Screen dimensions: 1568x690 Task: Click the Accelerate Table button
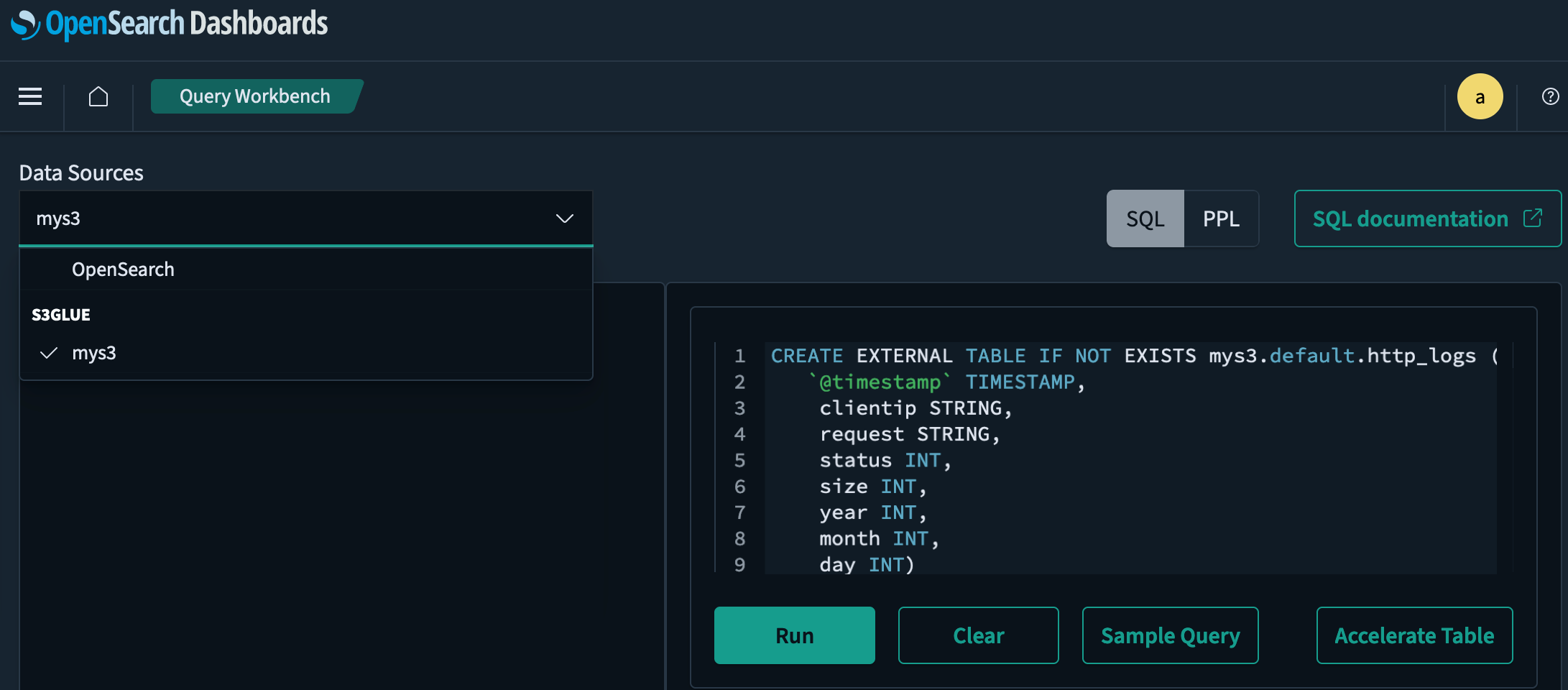[1414, 635]
